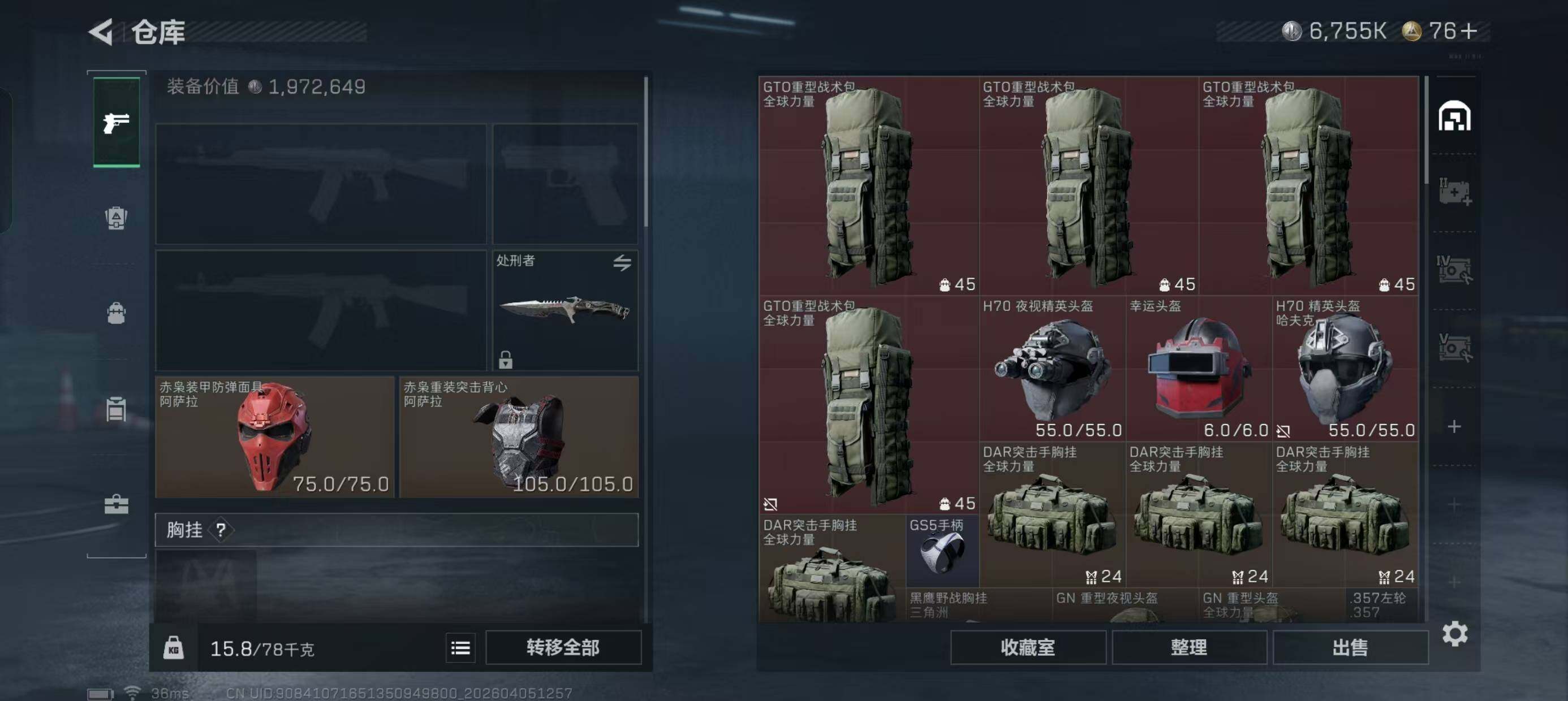Image resolution: width=1568 pixels, height=701 pixels.
Task: Open the clipboard sidebar category icon
Action: [x=117, y=409]
